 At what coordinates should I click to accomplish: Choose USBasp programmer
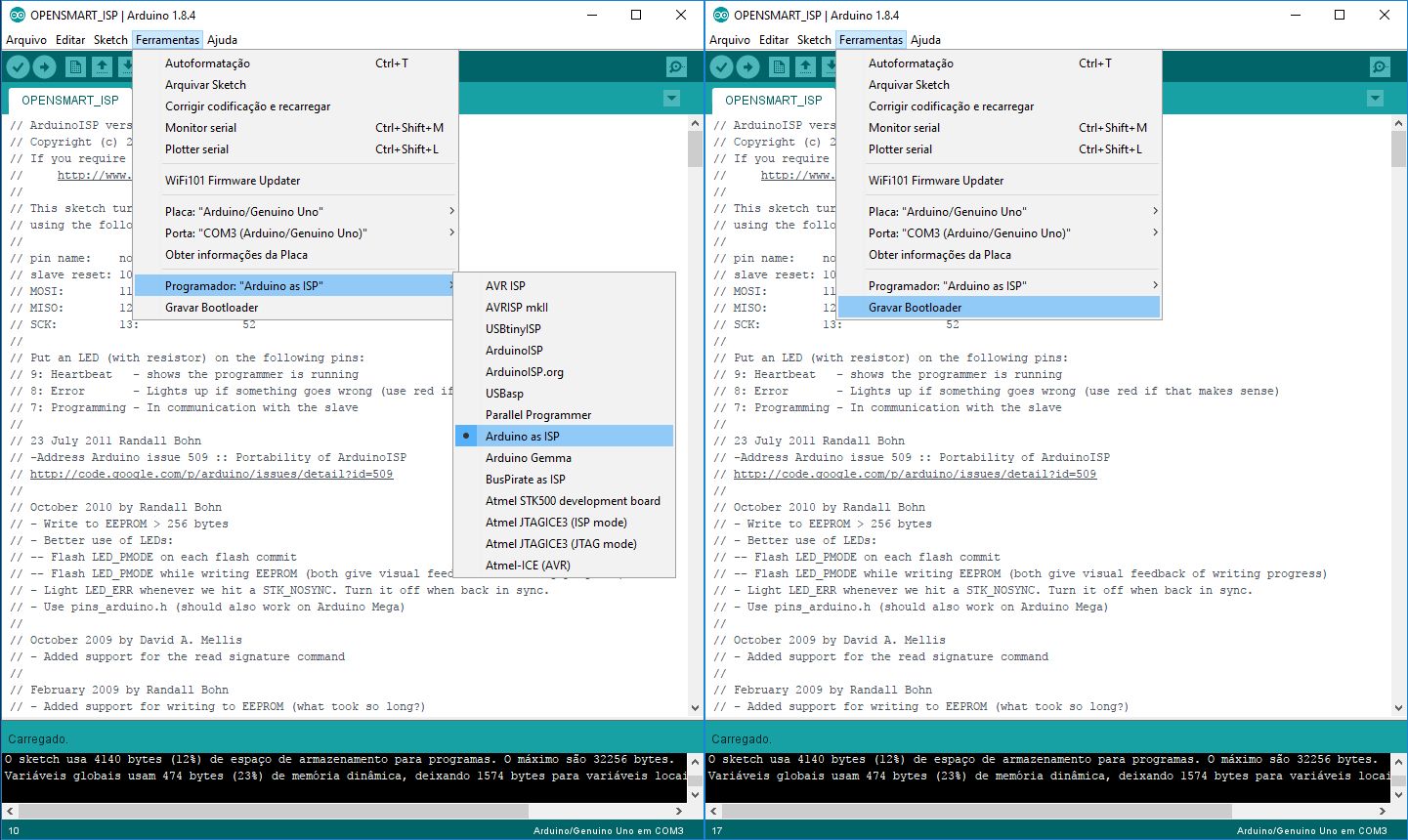click(565, 393)
